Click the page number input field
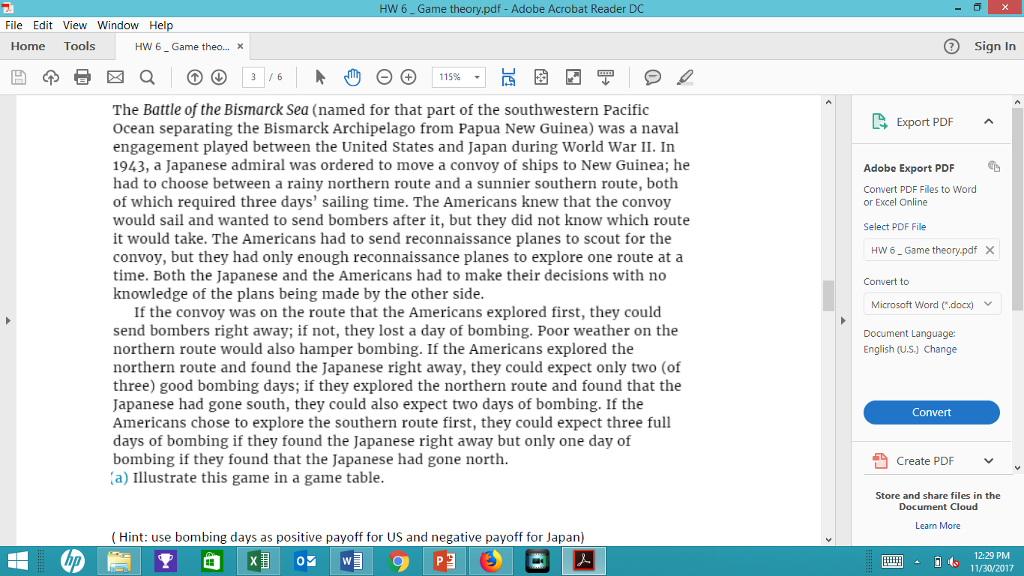The height and width of the screenshot is (576, 1024). point(255,77)
